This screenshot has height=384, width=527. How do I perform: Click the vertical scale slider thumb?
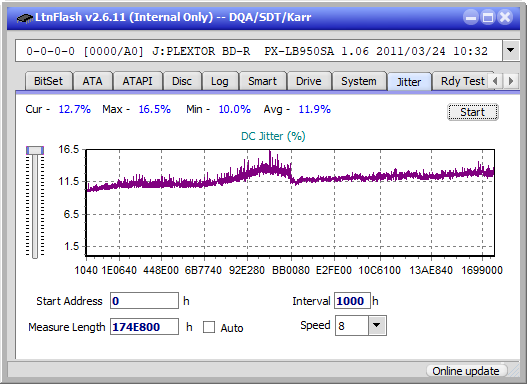[35, 150]
